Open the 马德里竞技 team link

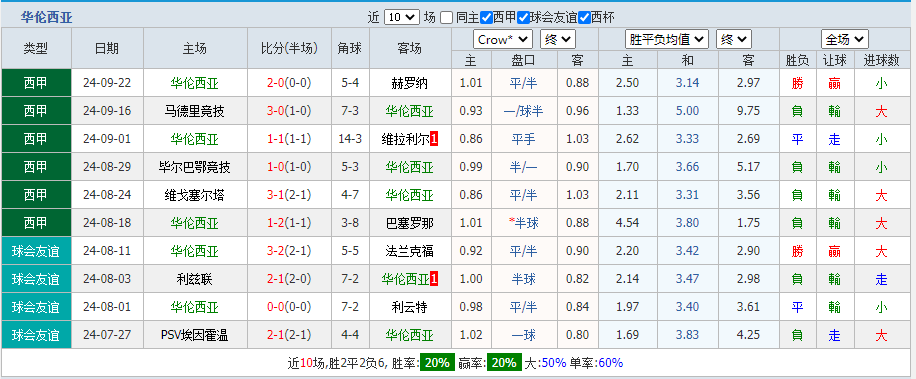point(195,112)
